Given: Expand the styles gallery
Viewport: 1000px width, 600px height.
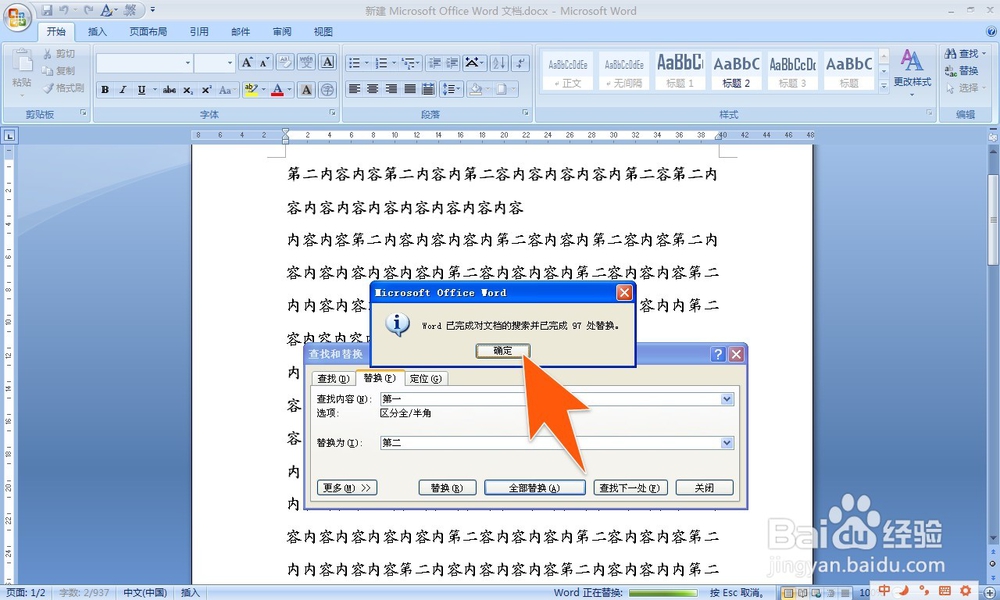Looking at the screenshot, I should pyautogui.click(x=884, y=85).
